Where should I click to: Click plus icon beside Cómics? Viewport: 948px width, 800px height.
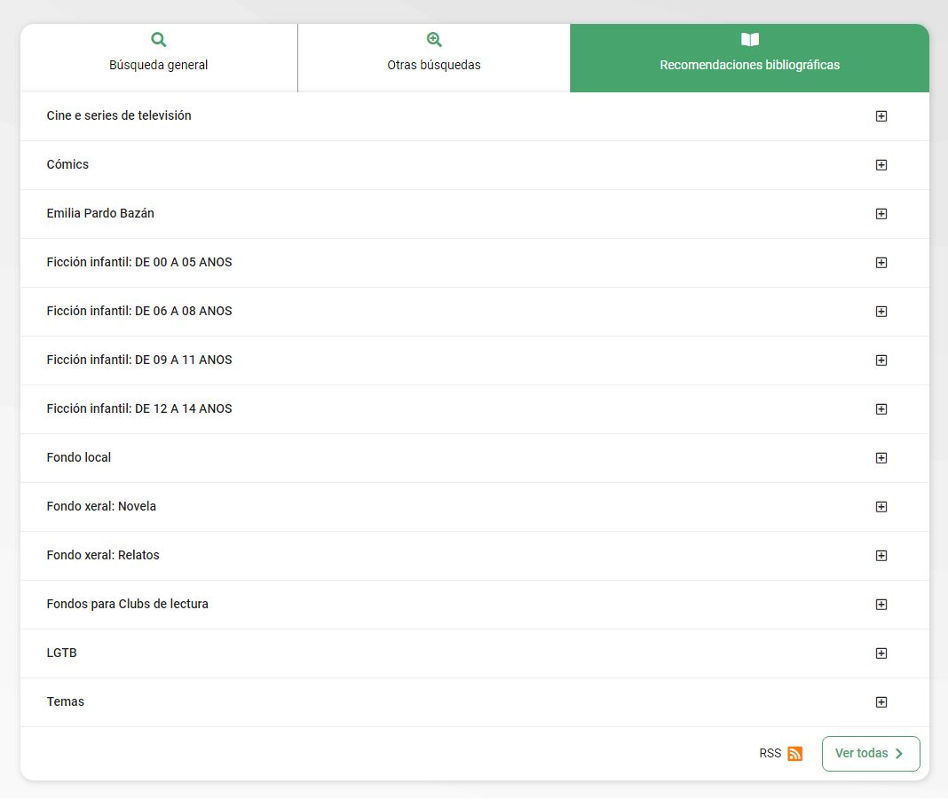click(881, 165)
